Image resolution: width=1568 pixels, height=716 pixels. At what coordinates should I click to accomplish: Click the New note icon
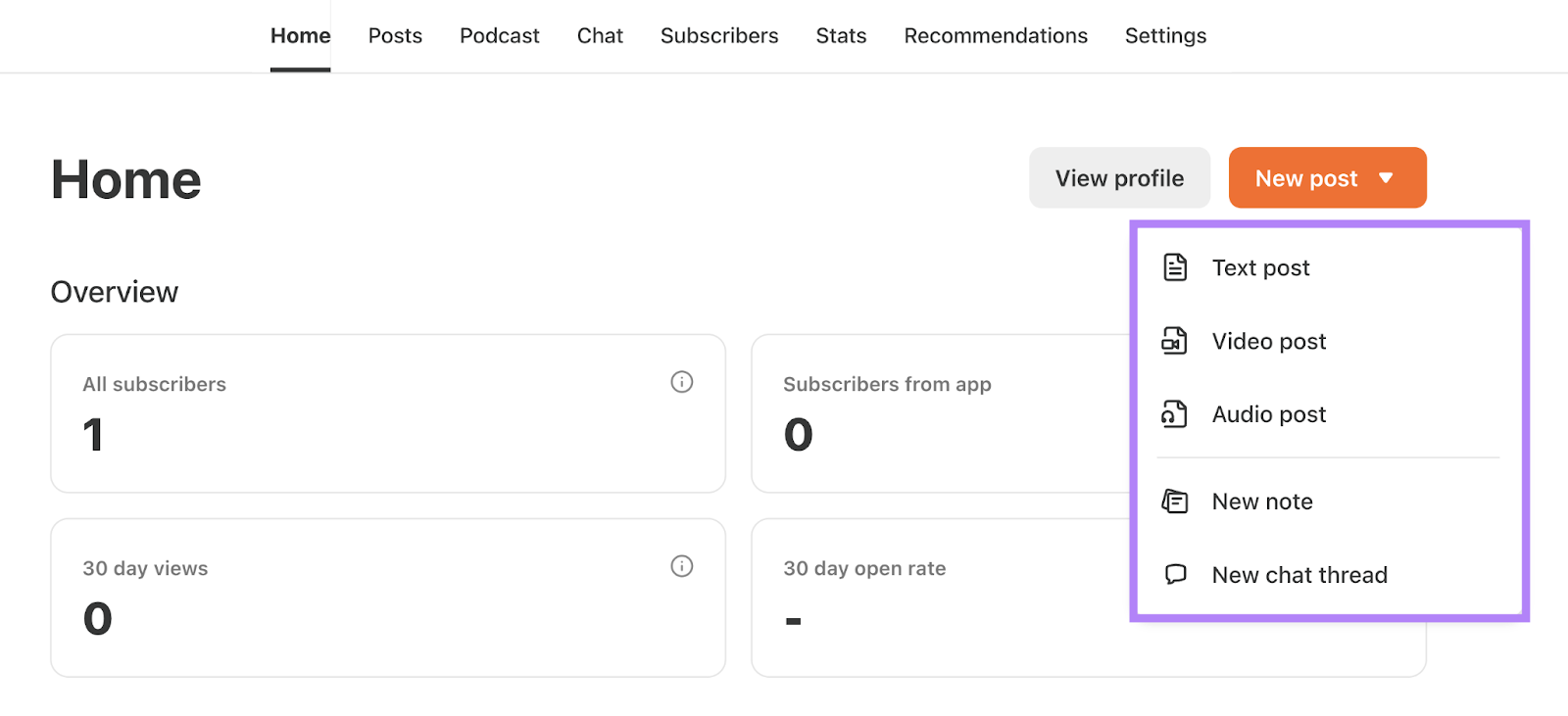1174,501
